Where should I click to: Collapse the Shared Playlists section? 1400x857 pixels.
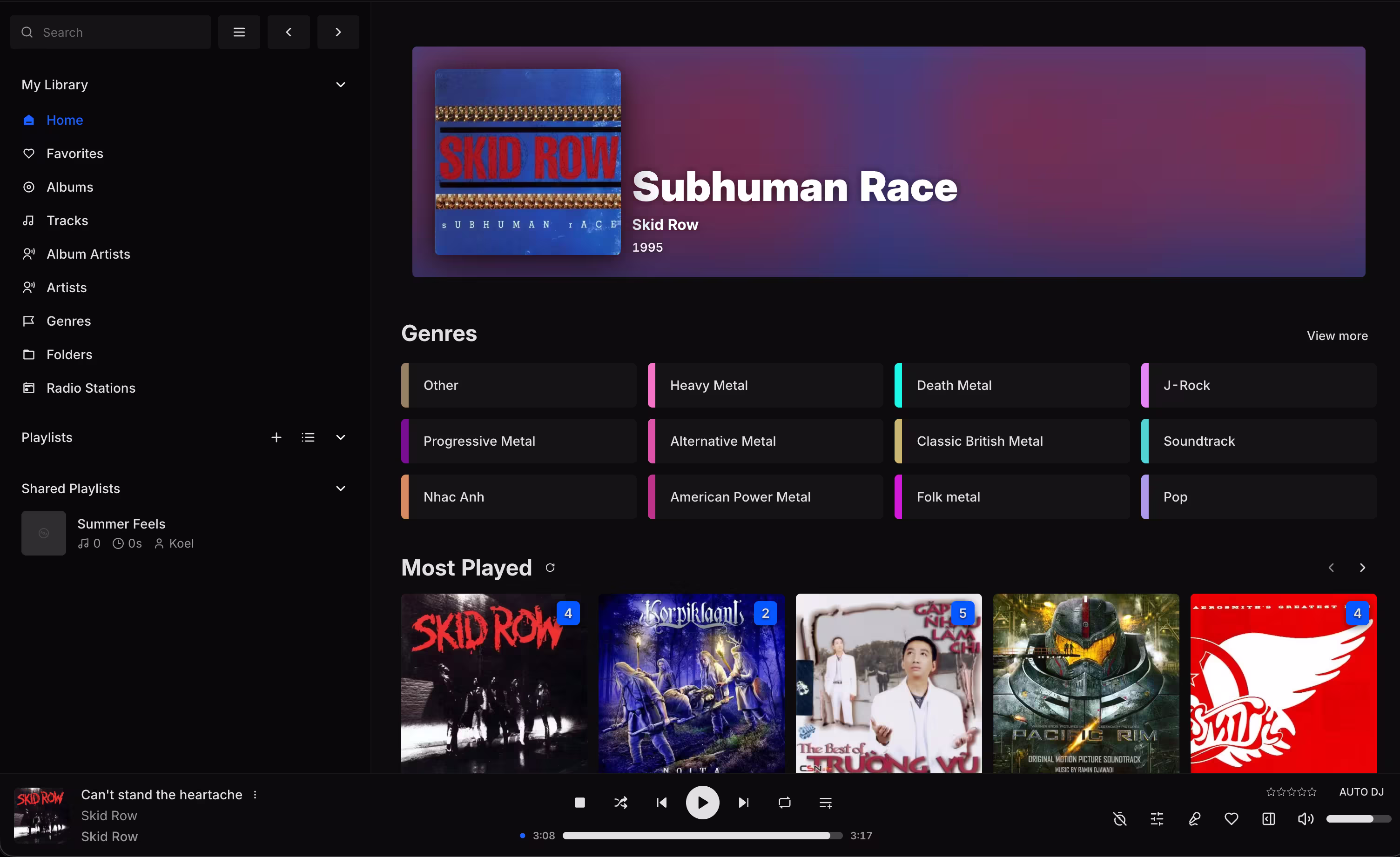point(340,489)
